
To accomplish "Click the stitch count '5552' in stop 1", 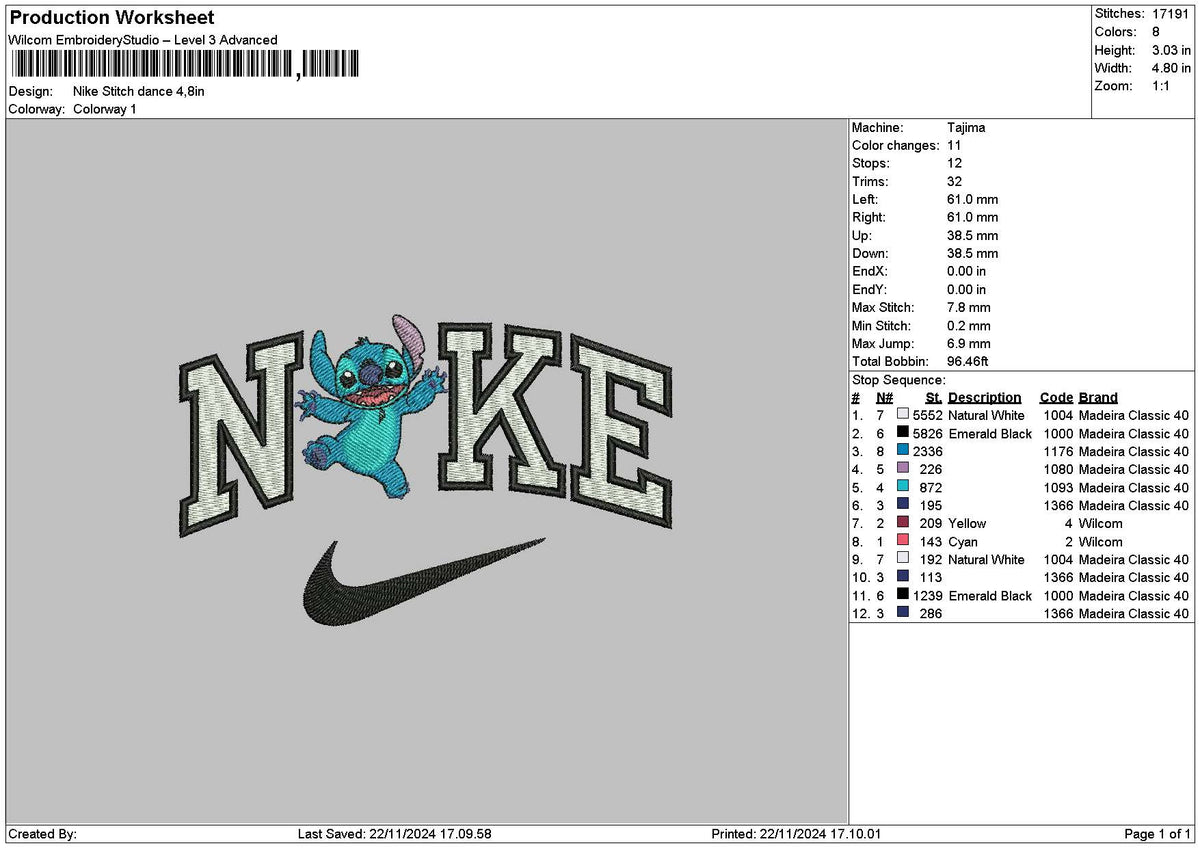I will click(928, 416).
